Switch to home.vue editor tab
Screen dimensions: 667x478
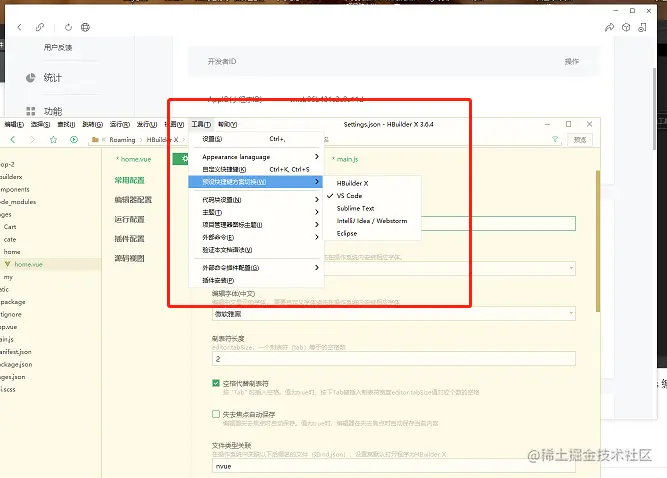coord(134,159)
